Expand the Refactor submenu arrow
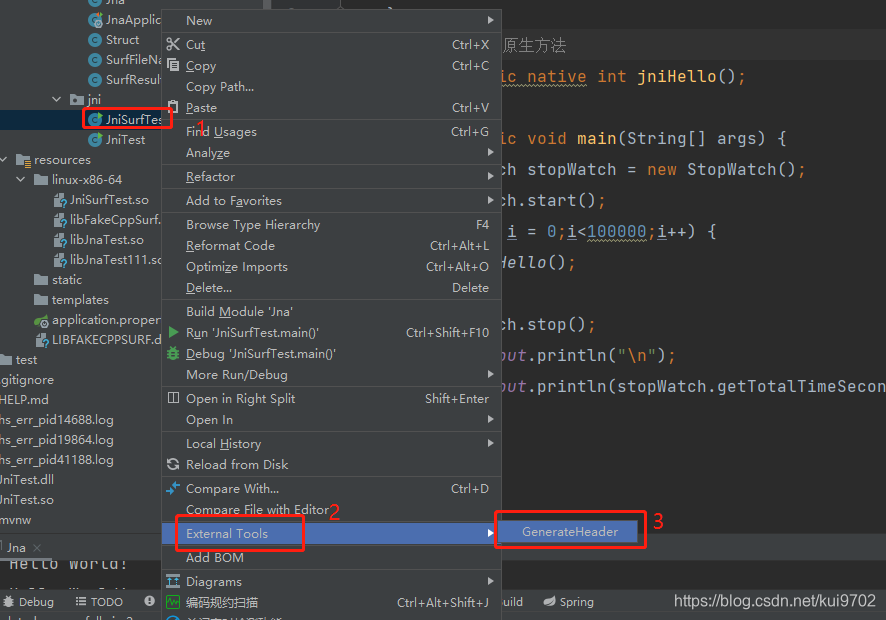Image resolution: width=886 pixels, height=620 pixels. tap(490, 176)
